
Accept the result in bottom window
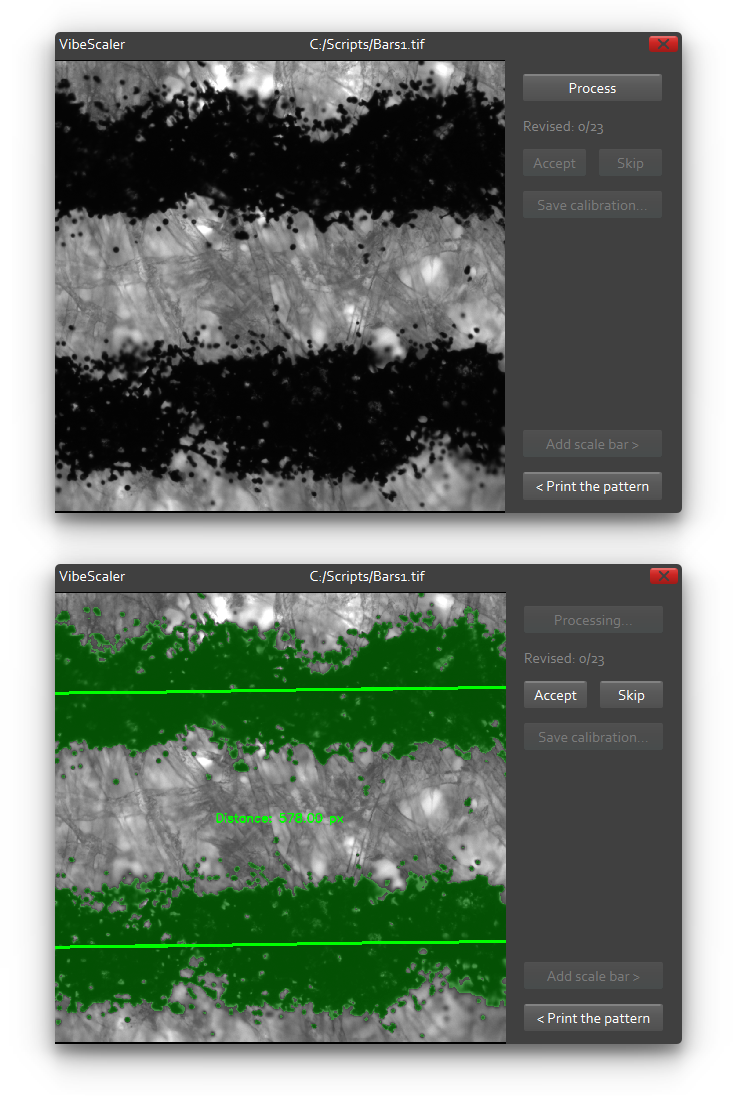tap(555, 695)
